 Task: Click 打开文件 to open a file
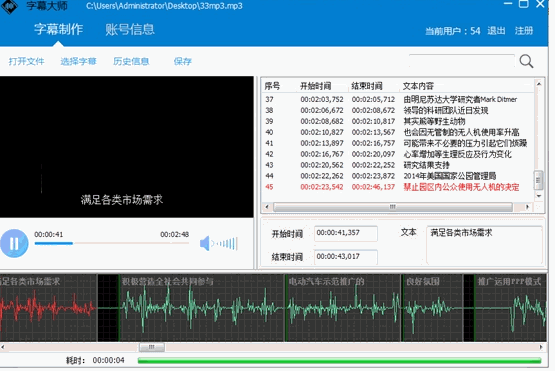[27, 61]
